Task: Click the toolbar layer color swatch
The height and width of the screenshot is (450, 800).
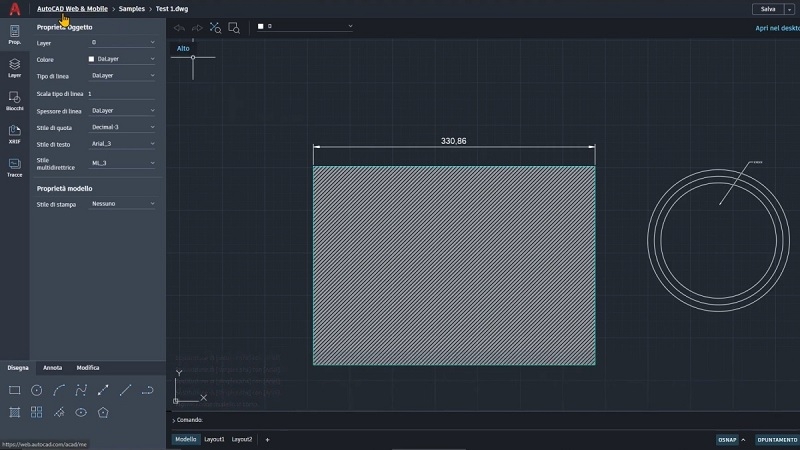Action: (261, 26)
